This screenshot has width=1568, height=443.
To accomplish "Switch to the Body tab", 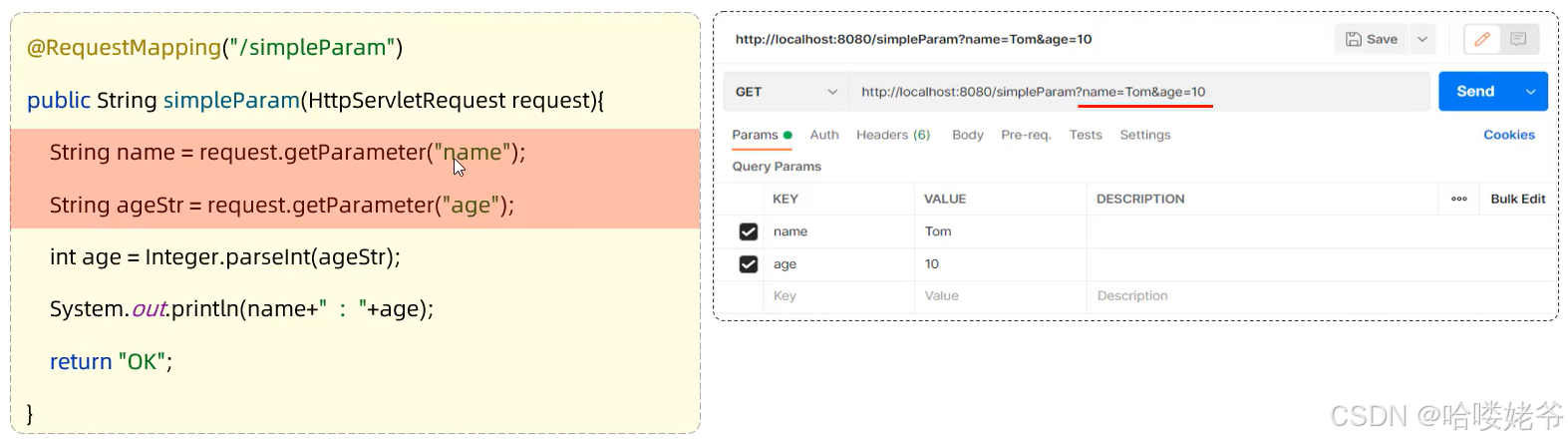I will (967, 135).
